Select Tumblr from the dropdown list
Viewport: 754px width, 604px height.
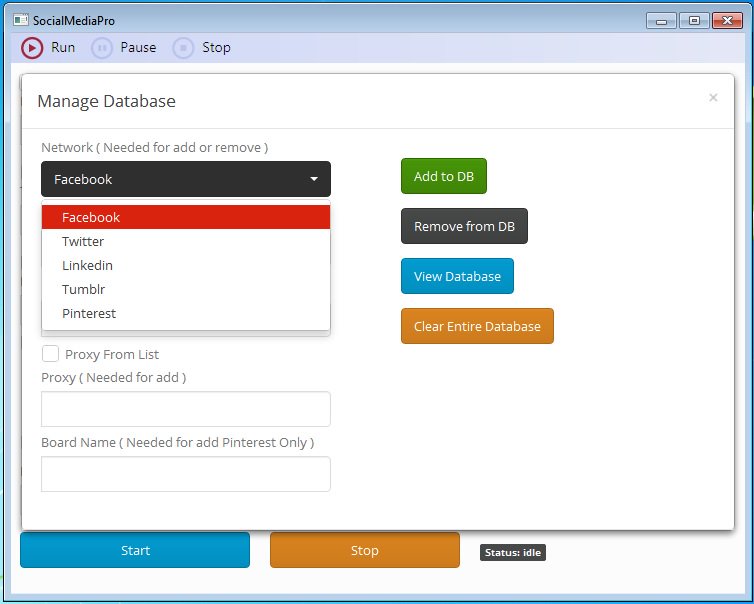186,289
